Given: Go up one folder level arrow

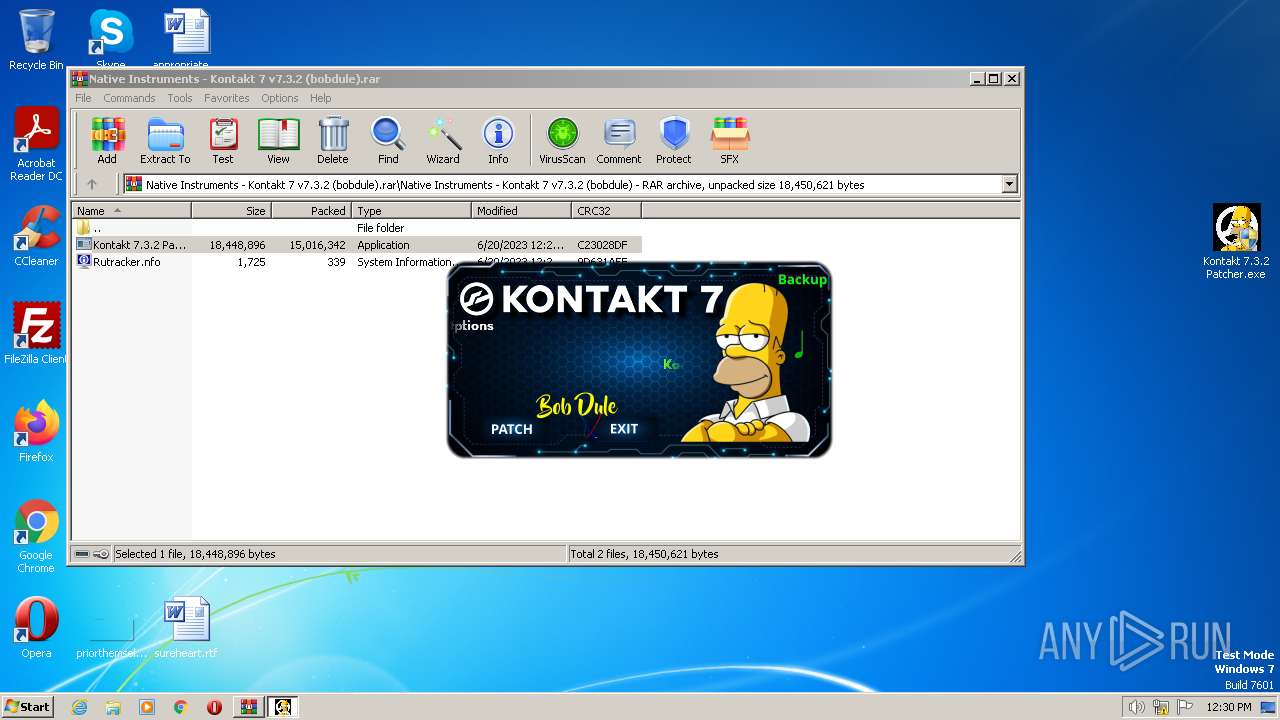Looking at the screenshot, I should 92,184.
